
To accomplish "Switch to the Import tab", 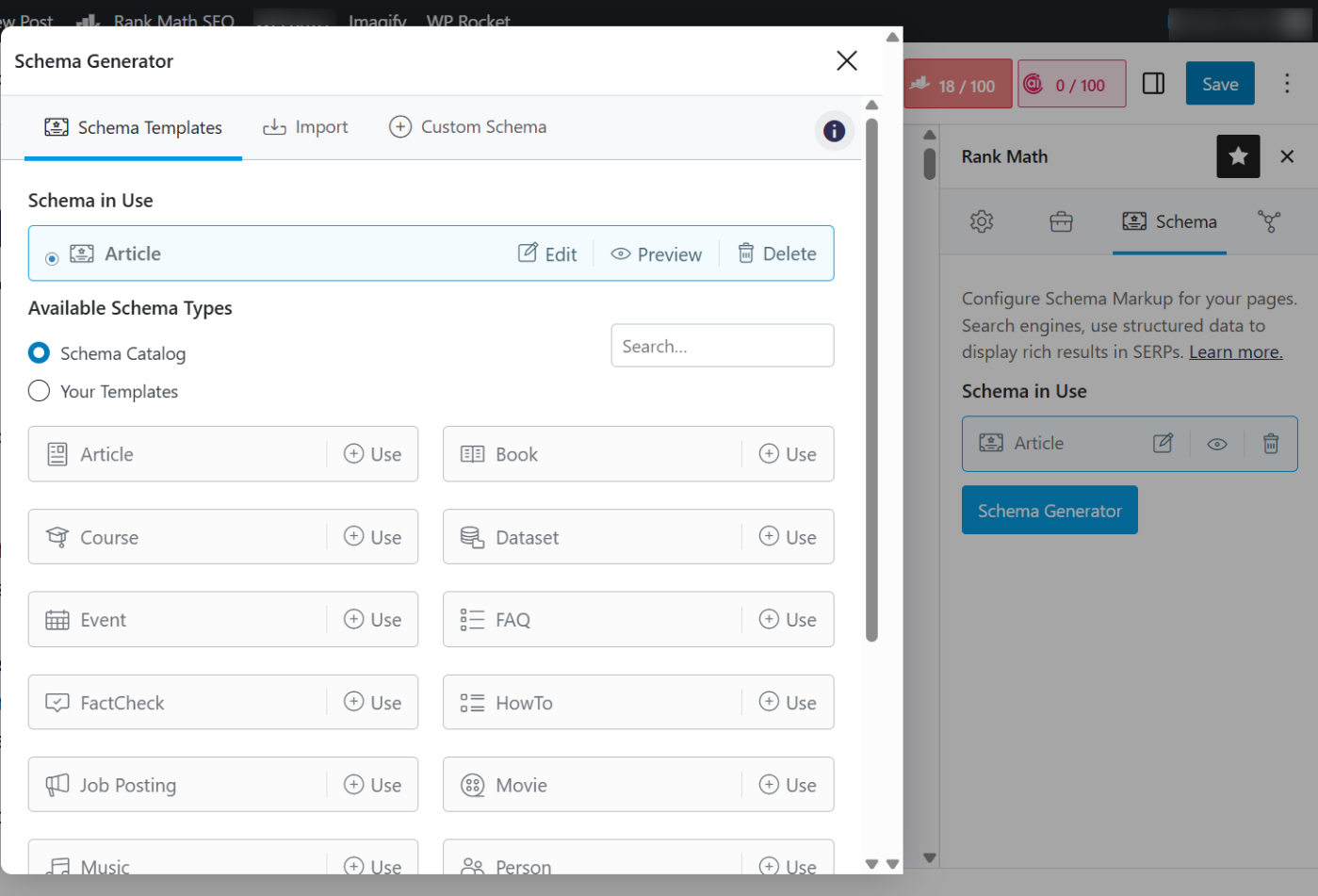I will [305, 126].
